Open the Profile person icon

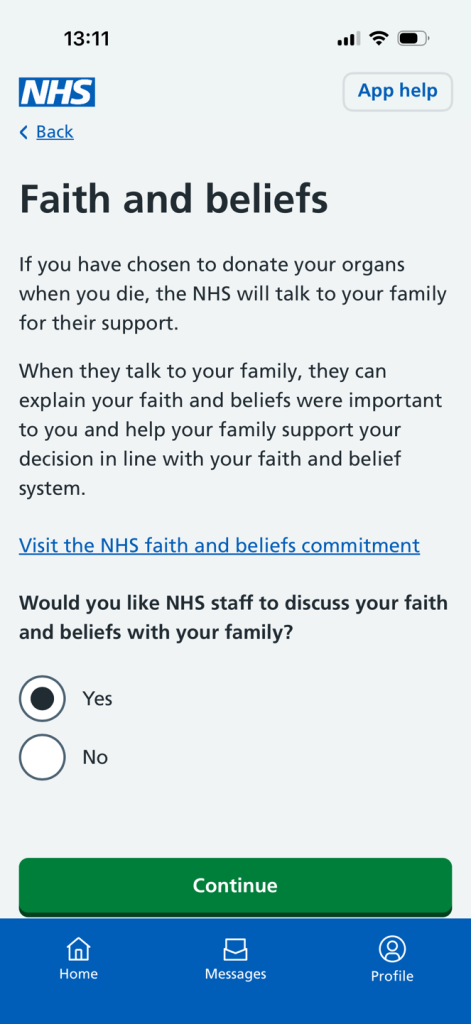(392, 949)
